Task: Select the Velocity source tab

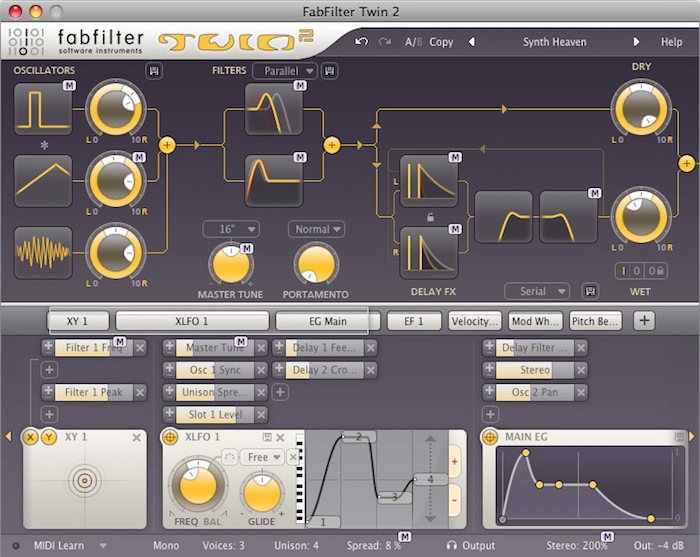Action: (x=475, y=321)
